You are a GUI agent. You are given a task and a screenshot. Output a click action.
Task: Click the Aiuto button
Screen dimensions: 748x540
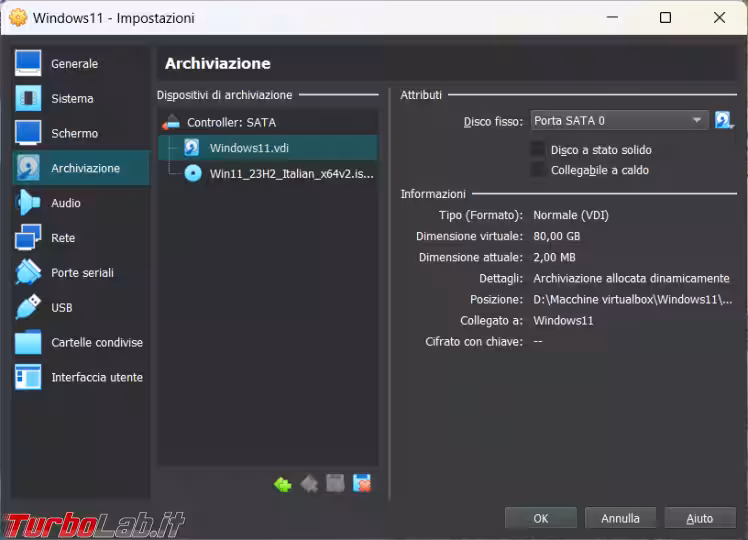coord(700,518)
